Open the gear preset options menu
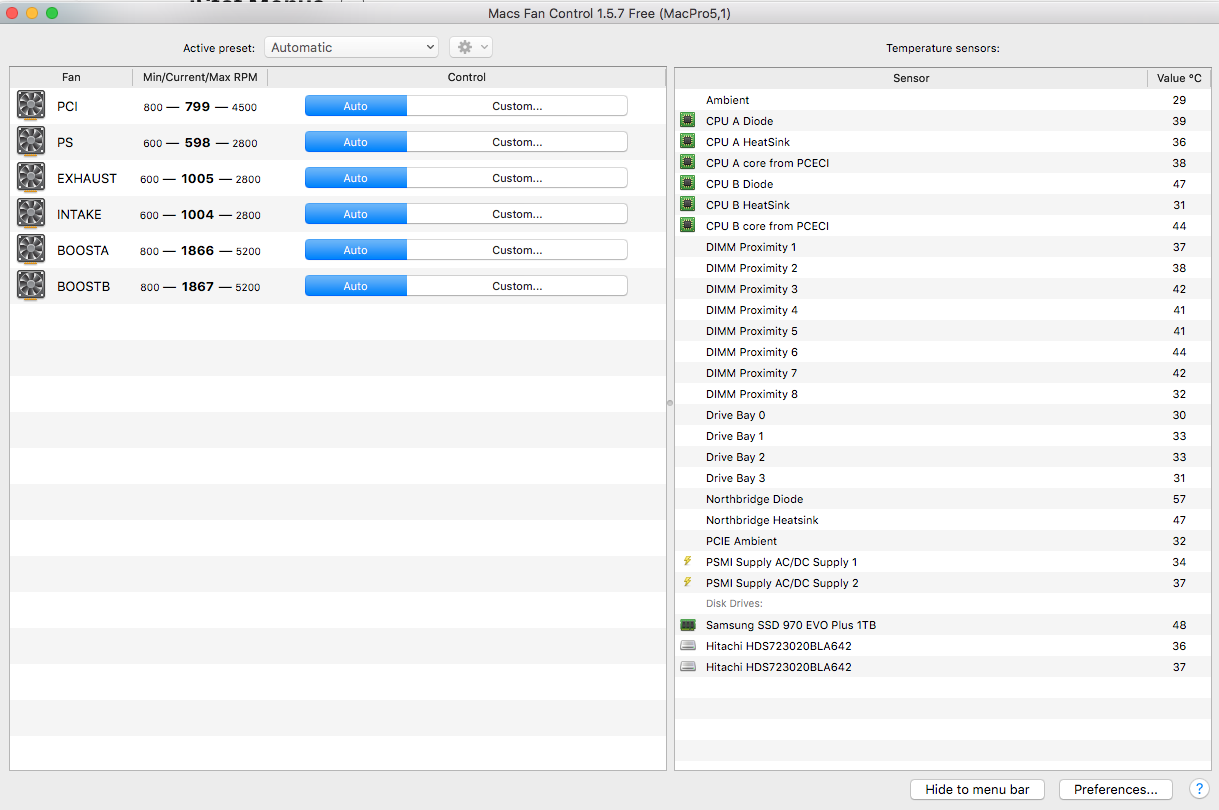 click(471, 47)
